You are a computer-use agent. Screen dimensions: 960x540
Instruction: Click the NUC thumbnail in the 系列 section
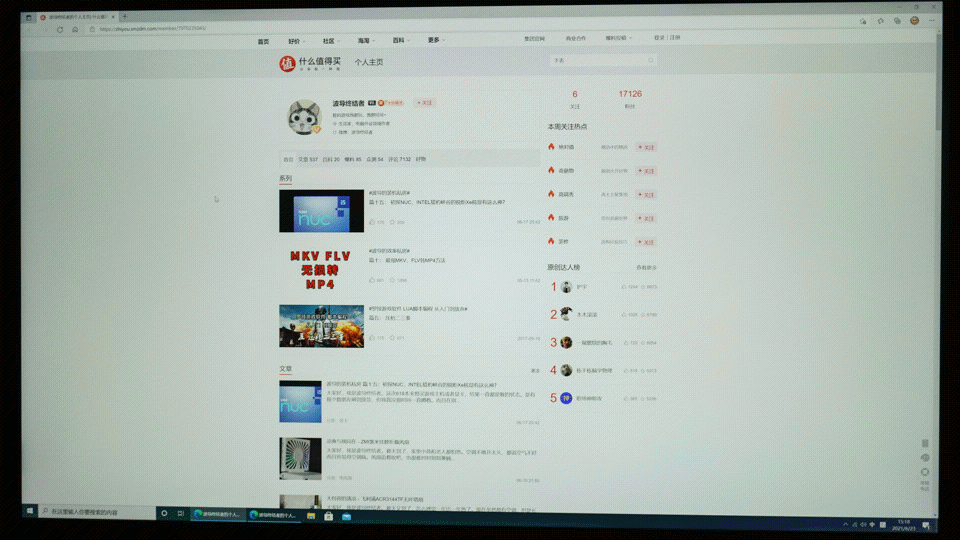(x=321, y=211)
